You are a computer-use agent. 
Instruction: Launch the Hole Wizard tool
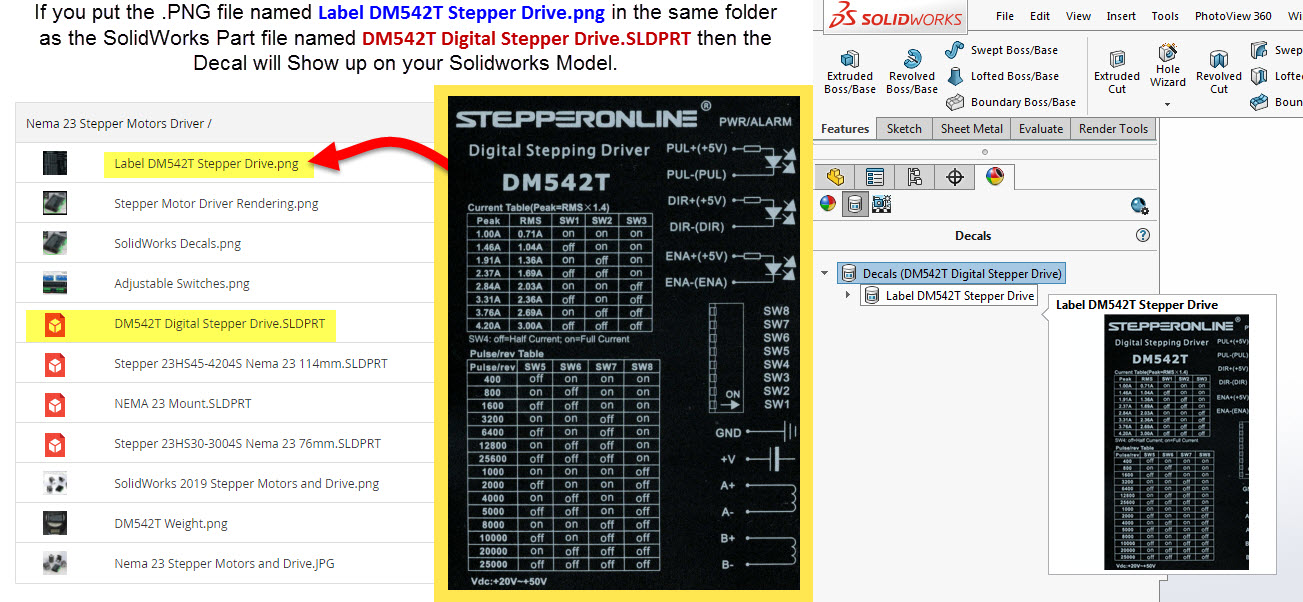coord(1167,66)
